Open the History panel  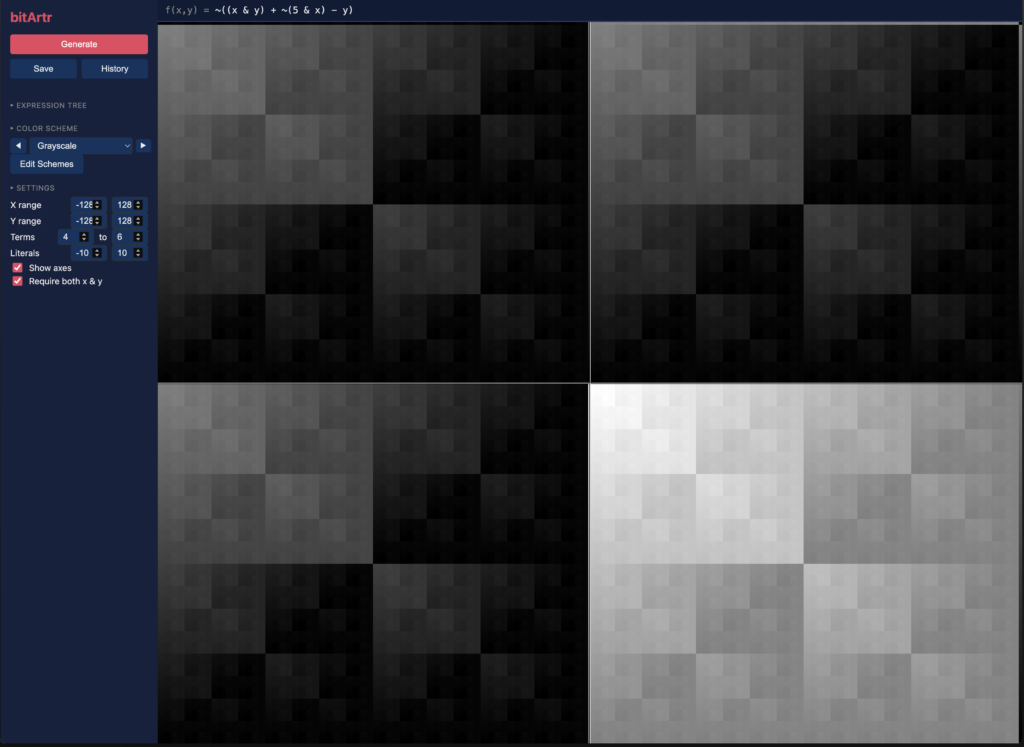(114, 69)
